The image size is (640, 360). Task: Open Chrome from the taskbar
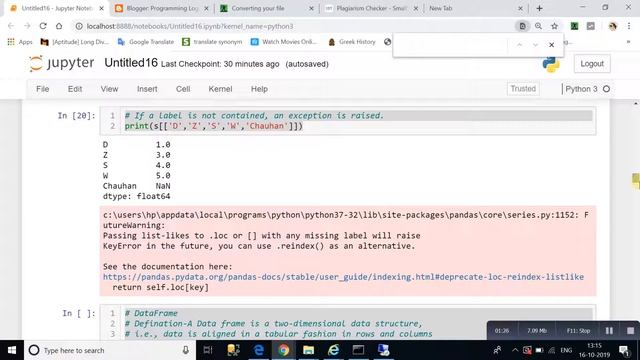tap(284, 350)
